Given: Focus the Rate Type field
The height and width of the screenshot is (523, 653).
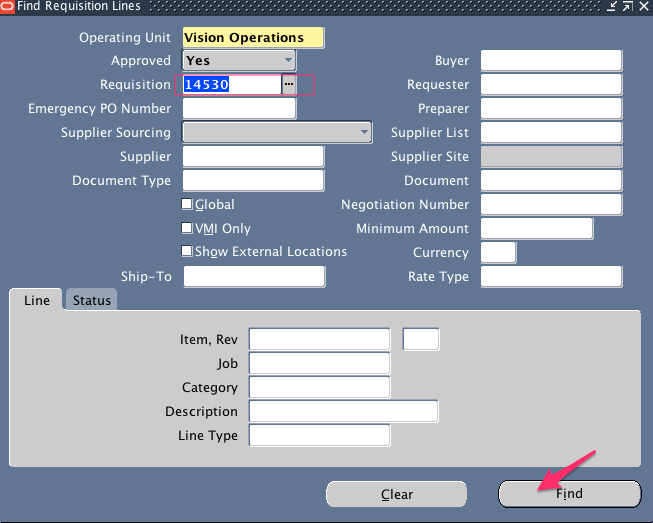Looking at the screenshot, I should click(x=551, y=276).
